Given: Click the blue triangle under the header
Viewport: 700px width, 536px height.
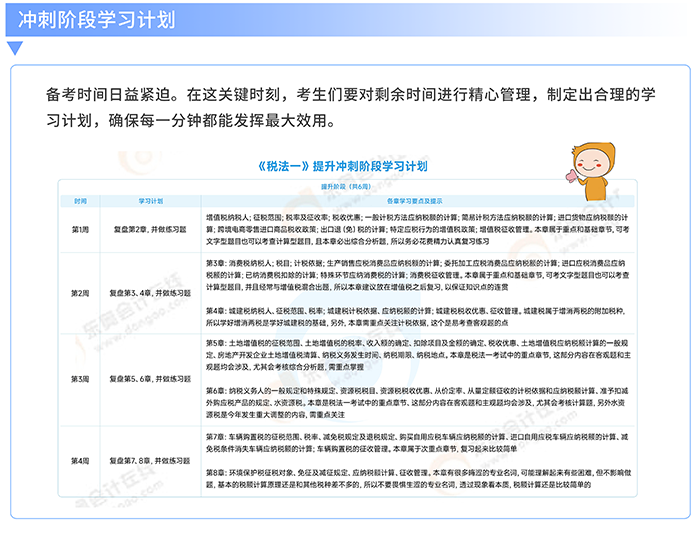Looking at the screenshot, I should coord(13,47).
